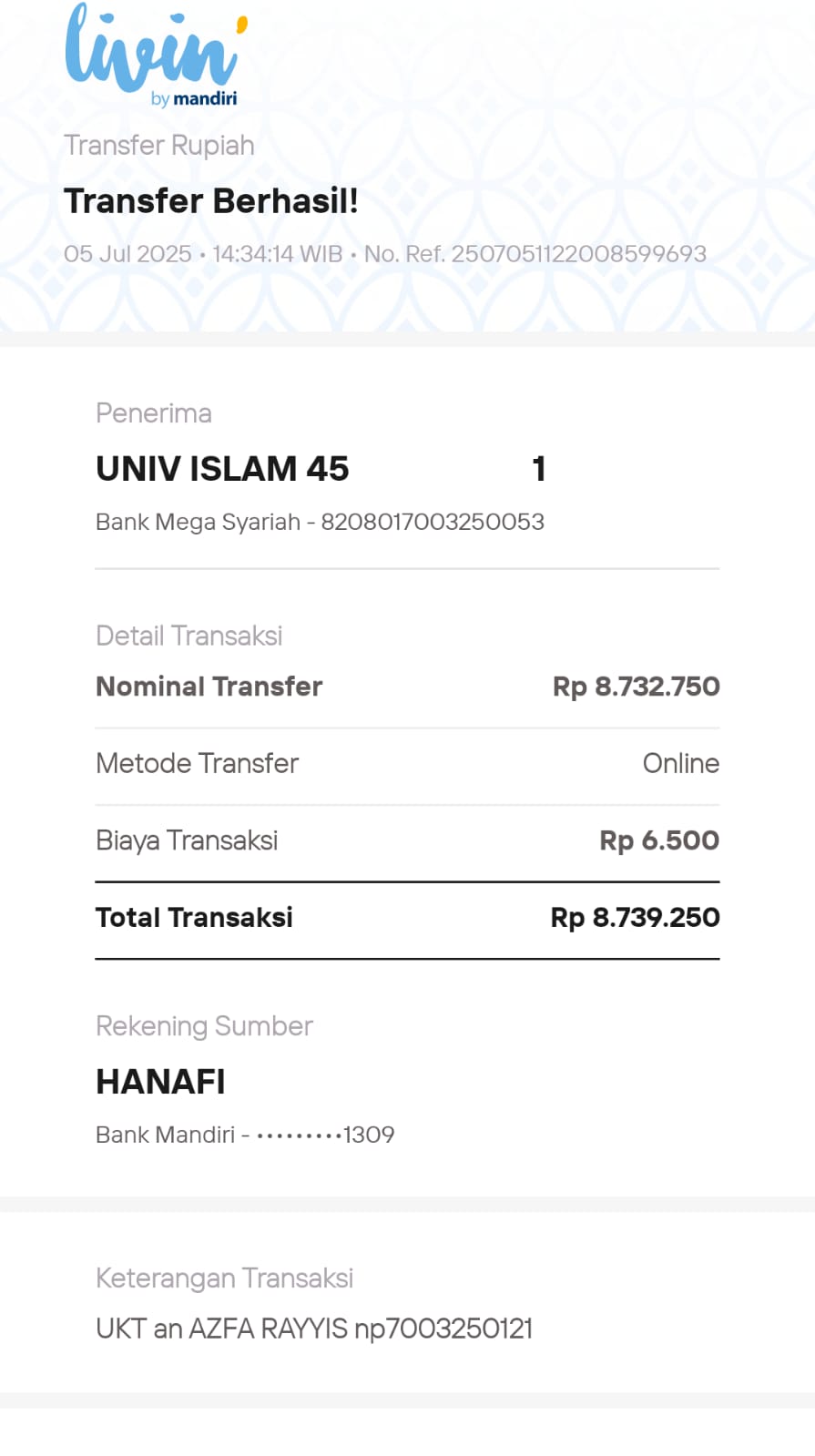This screenshot has height=1456, width=815.
Task: Click the Detail Transaksi section label
Action: [189, 636]
